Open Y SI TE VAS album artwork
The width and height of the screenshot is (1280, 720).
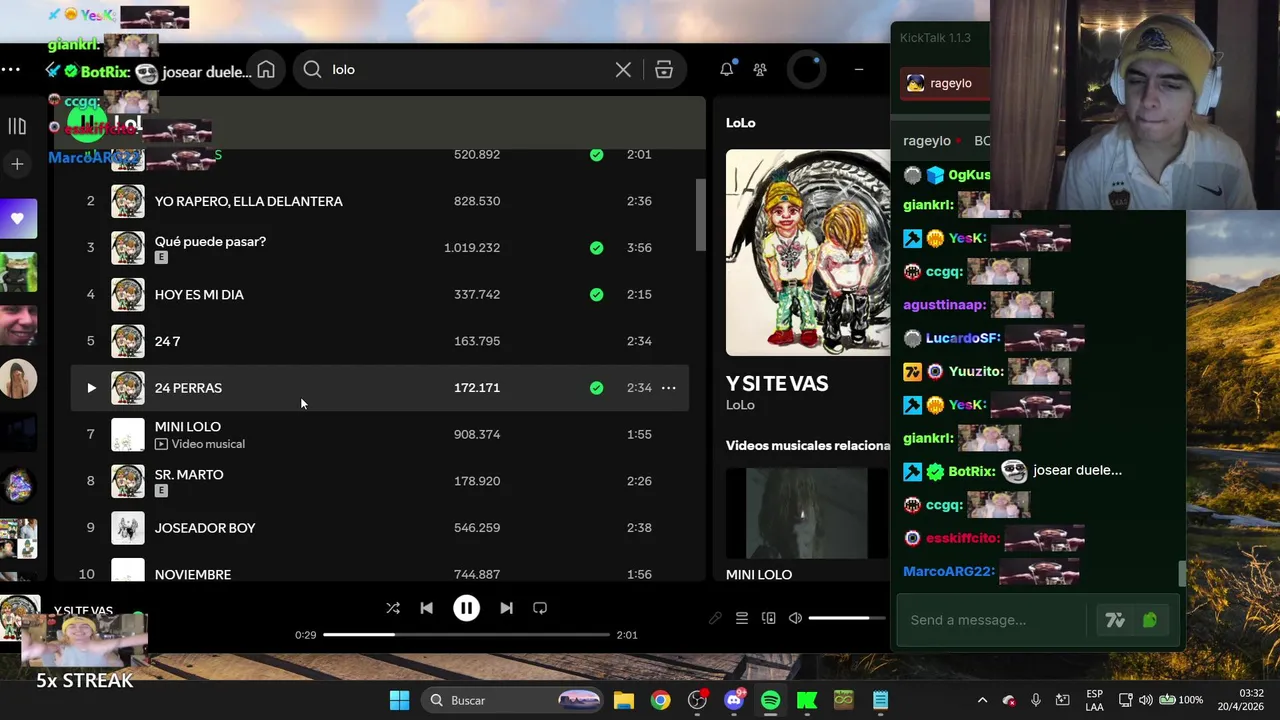tap(808, 253)
